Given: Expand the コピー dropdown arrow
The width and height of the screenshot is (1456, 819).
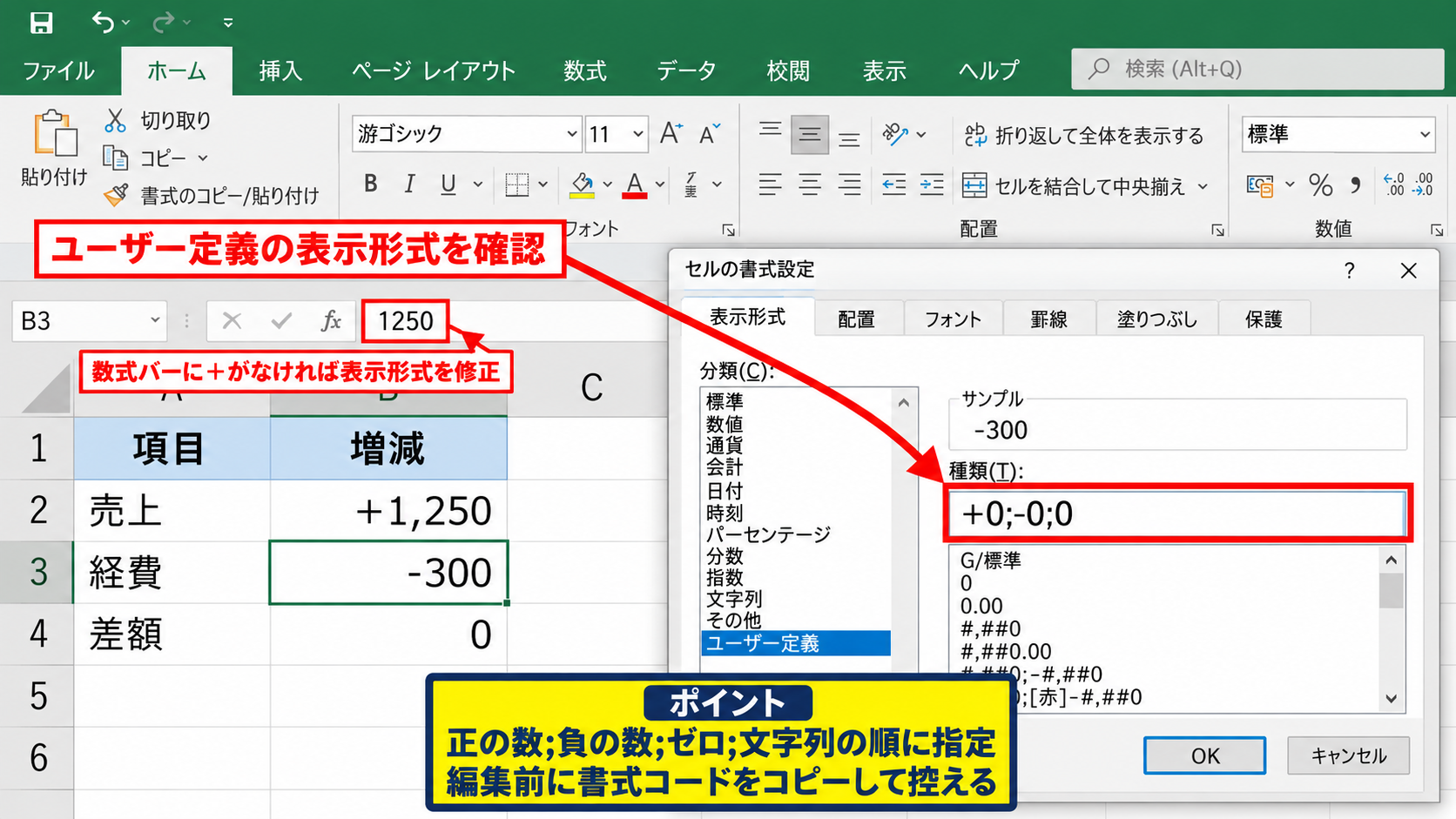Looking at the screenshot, I should click(x=203, y=158).
